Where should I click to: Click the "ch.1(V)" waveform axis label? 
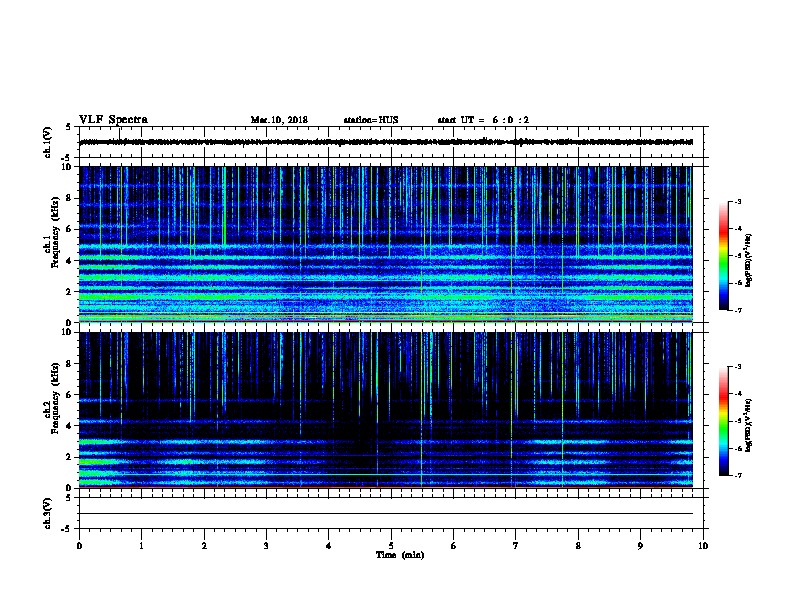(x=47, y=142)
